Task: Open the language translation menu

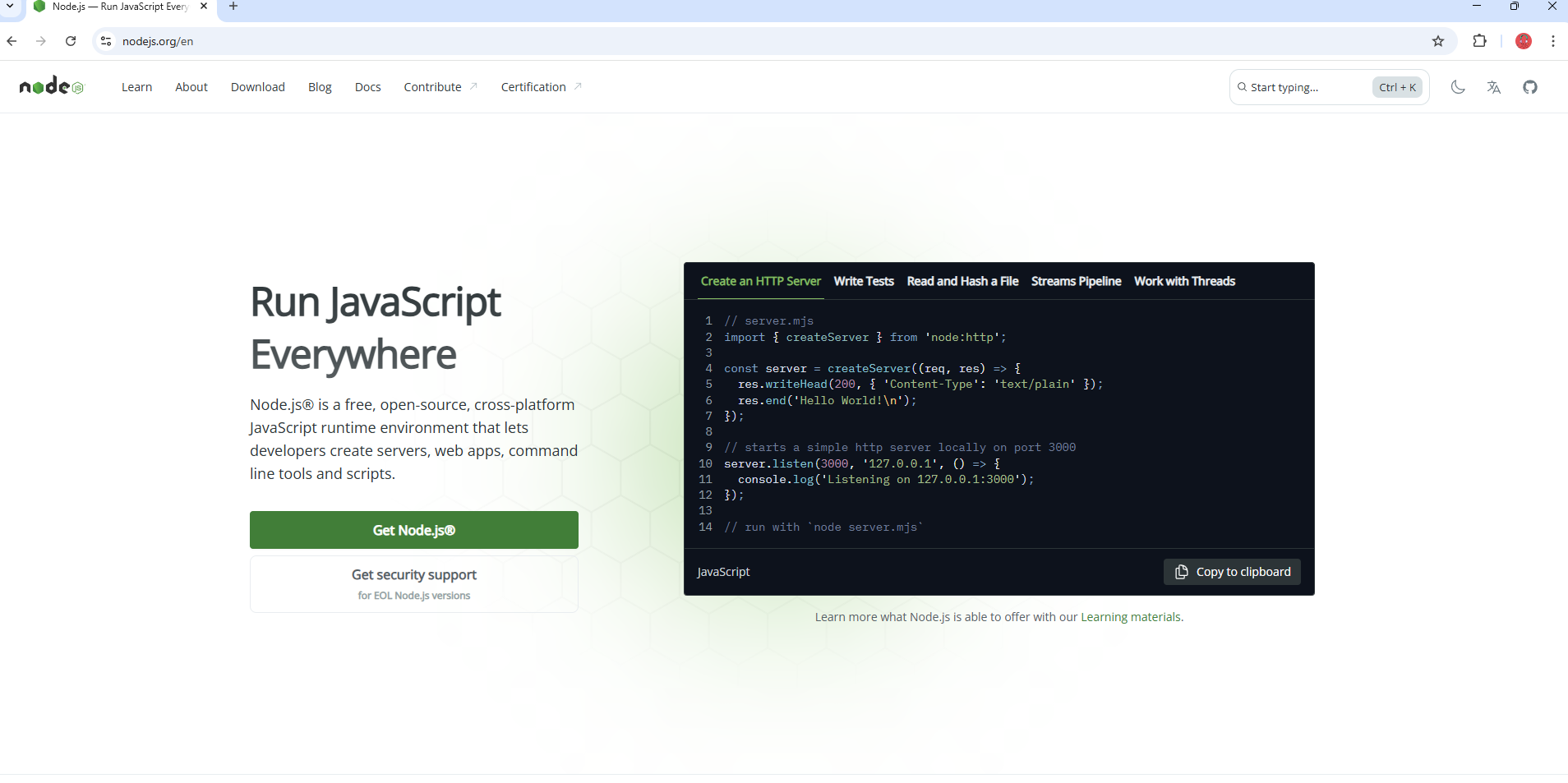Action: coord(1493,86)
